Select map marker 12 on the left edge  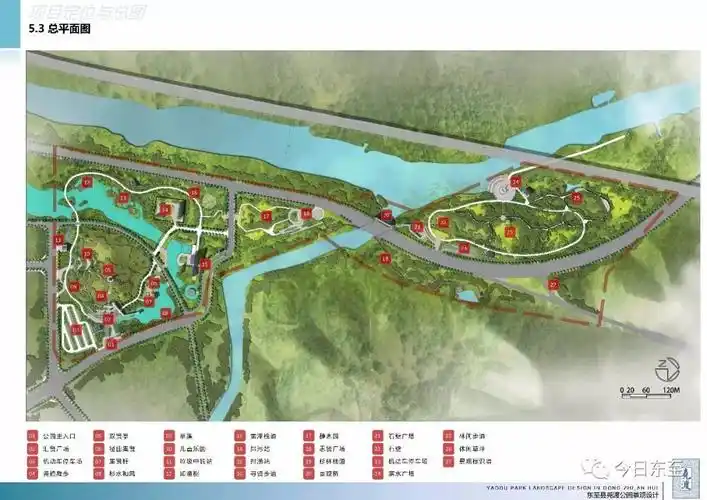pos(58,240)
